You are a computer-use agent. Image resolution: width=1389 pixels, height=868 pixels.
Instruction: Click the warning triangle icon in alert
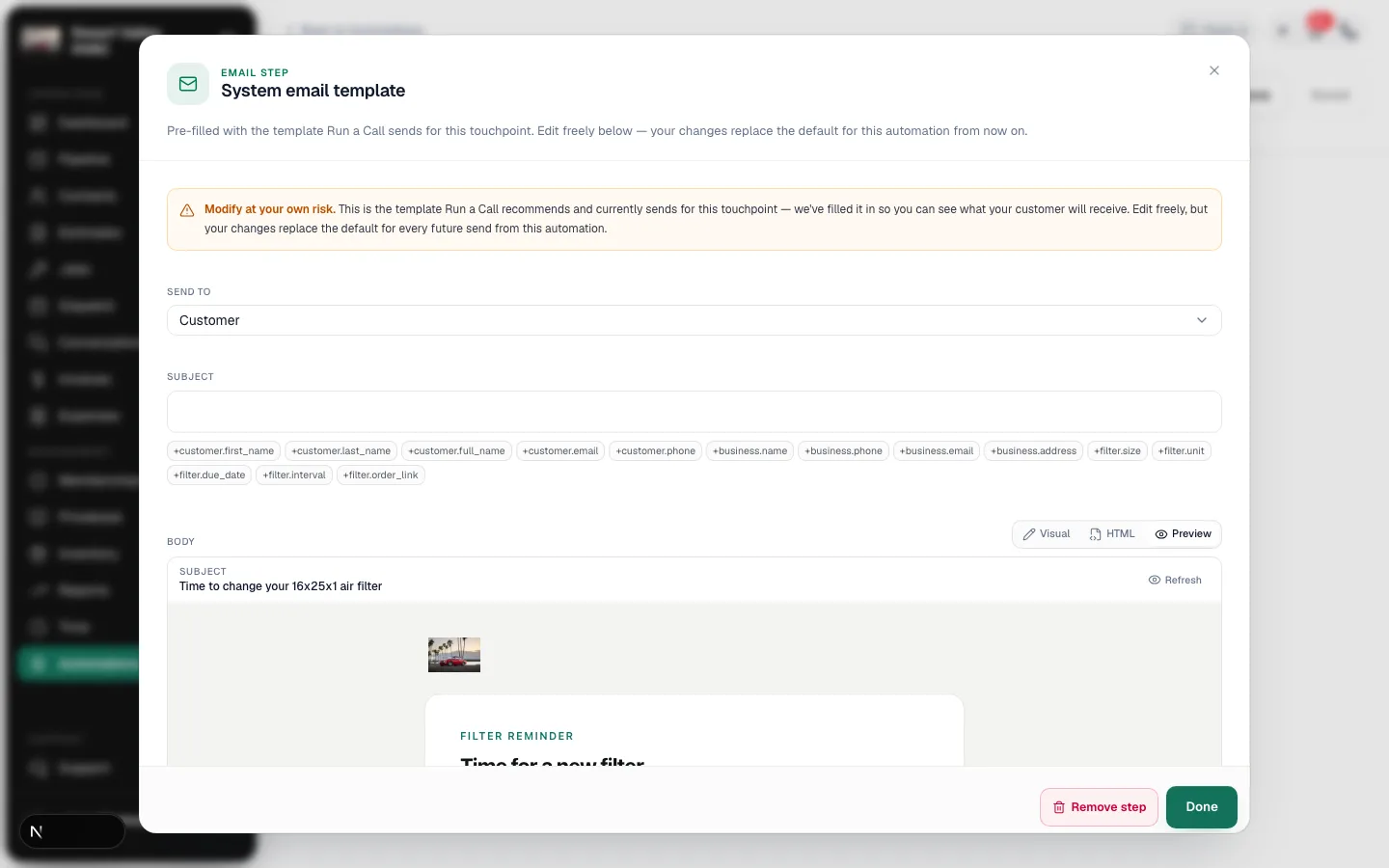pyautogui.click(x=187, y=210)
